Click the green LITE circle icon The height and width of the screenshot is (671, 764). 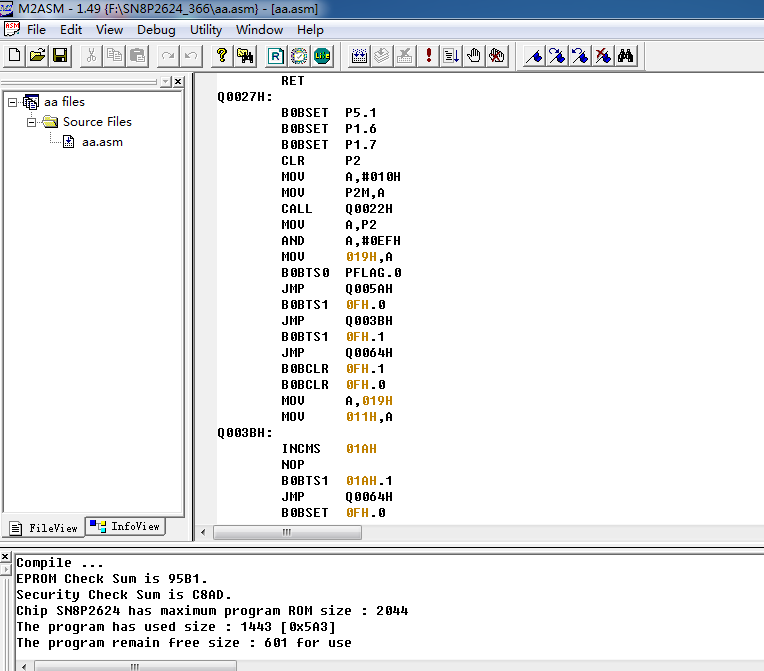click(x=322, y=55)
